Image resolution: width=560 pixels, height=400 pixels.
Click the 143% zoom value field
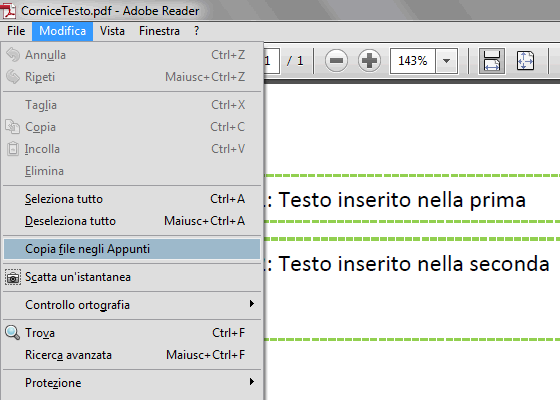[413, 61]
